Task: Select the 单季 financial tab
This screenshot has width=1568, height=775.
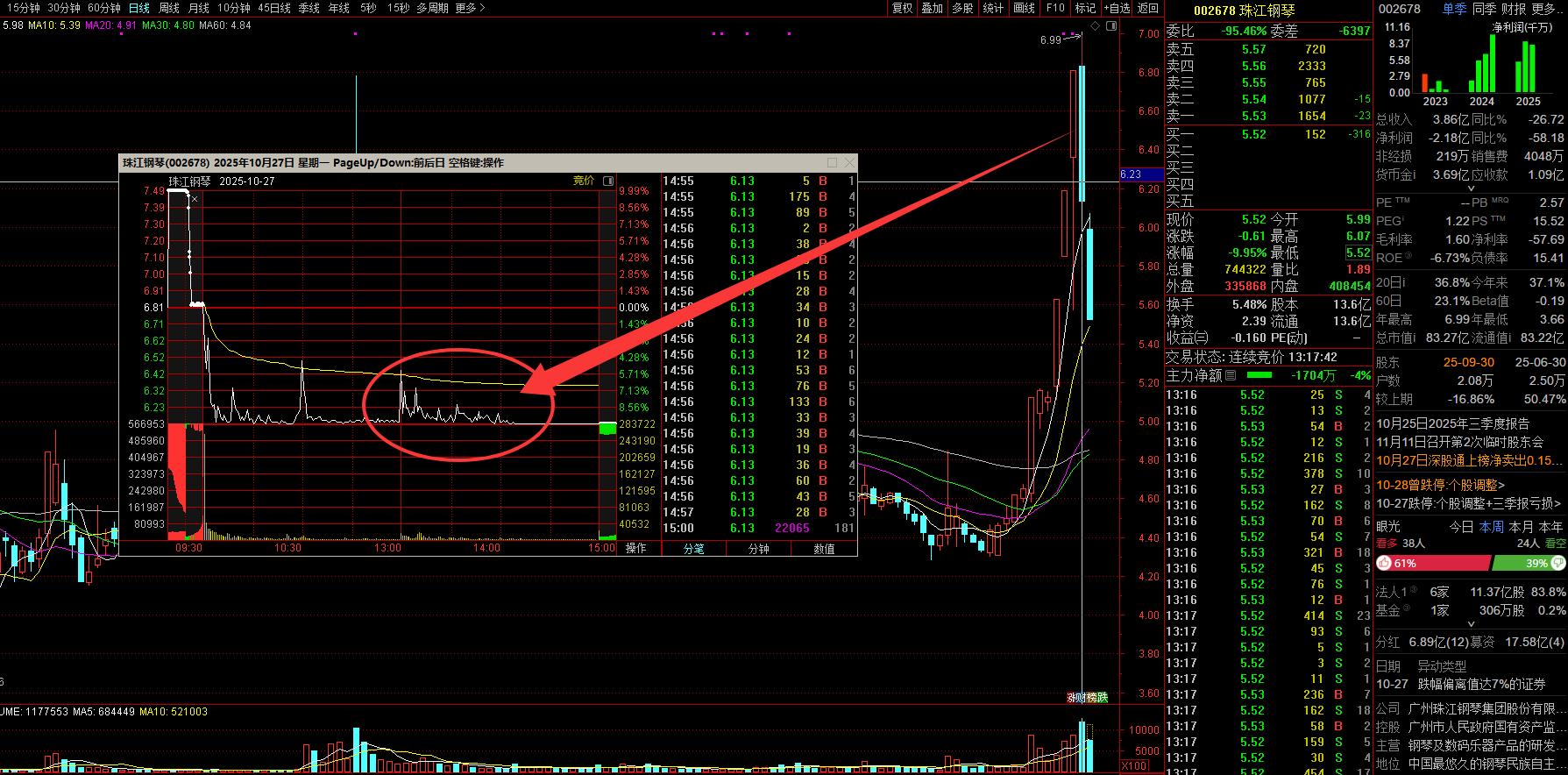Action: coord(1454,9)
